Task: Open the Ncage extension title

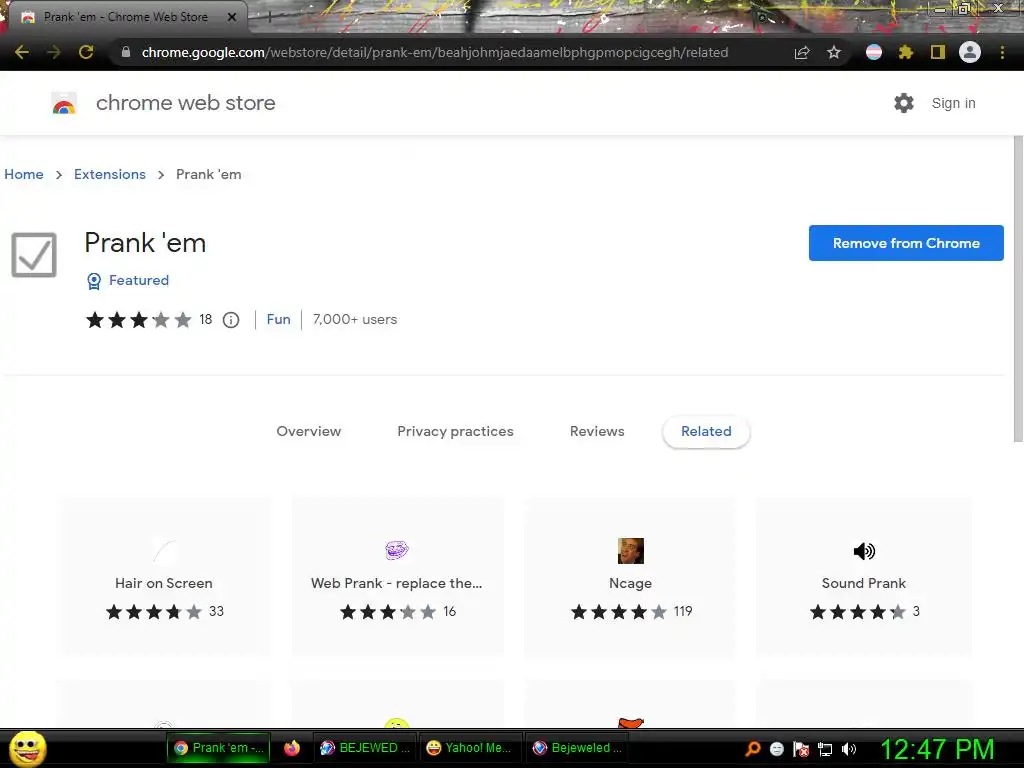Action: point(630,583)
